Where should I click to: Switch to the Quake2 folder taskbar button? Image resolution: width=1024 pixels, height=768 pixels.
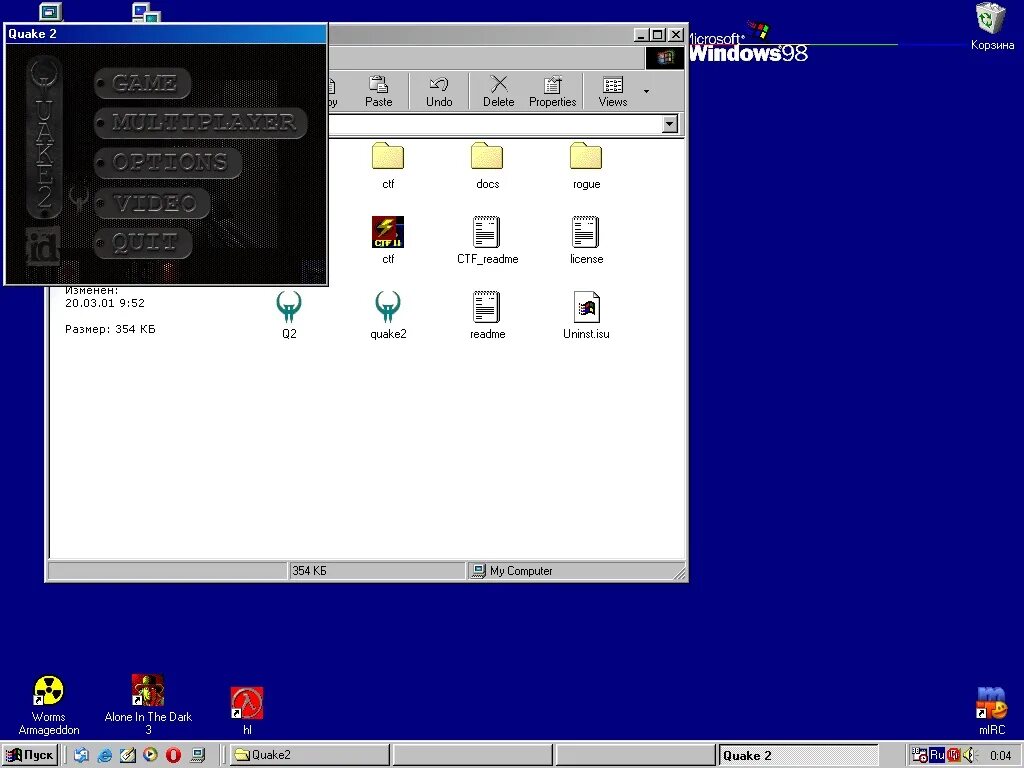click(310, 756)
